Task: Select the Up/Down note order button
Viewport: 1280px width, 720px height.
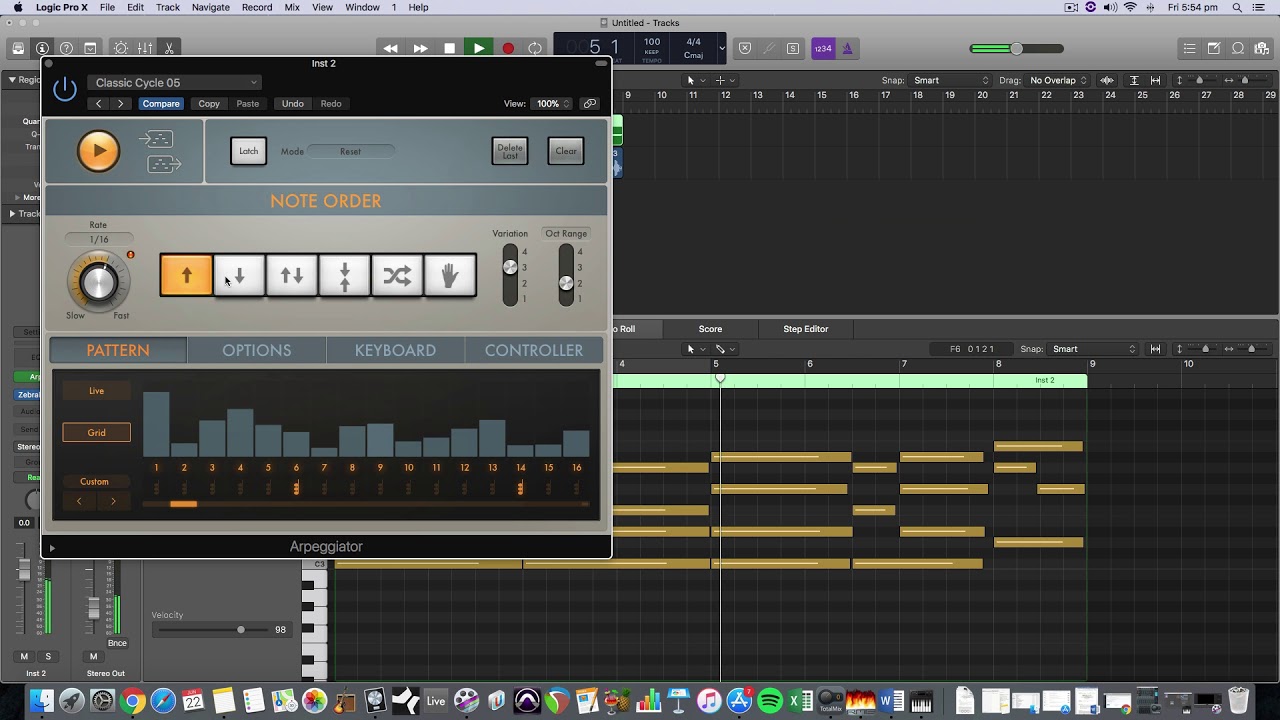Action: click(292, 276)
